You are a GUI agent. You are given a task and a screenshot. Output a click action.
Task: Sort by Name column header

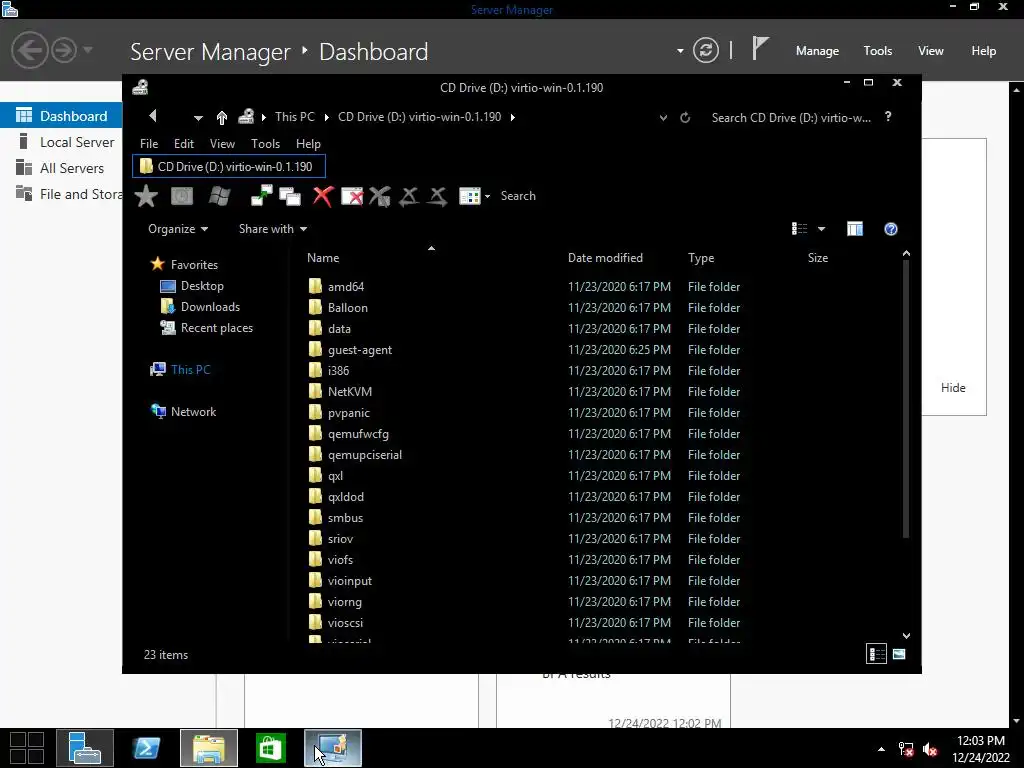click(x=323, y=258)
